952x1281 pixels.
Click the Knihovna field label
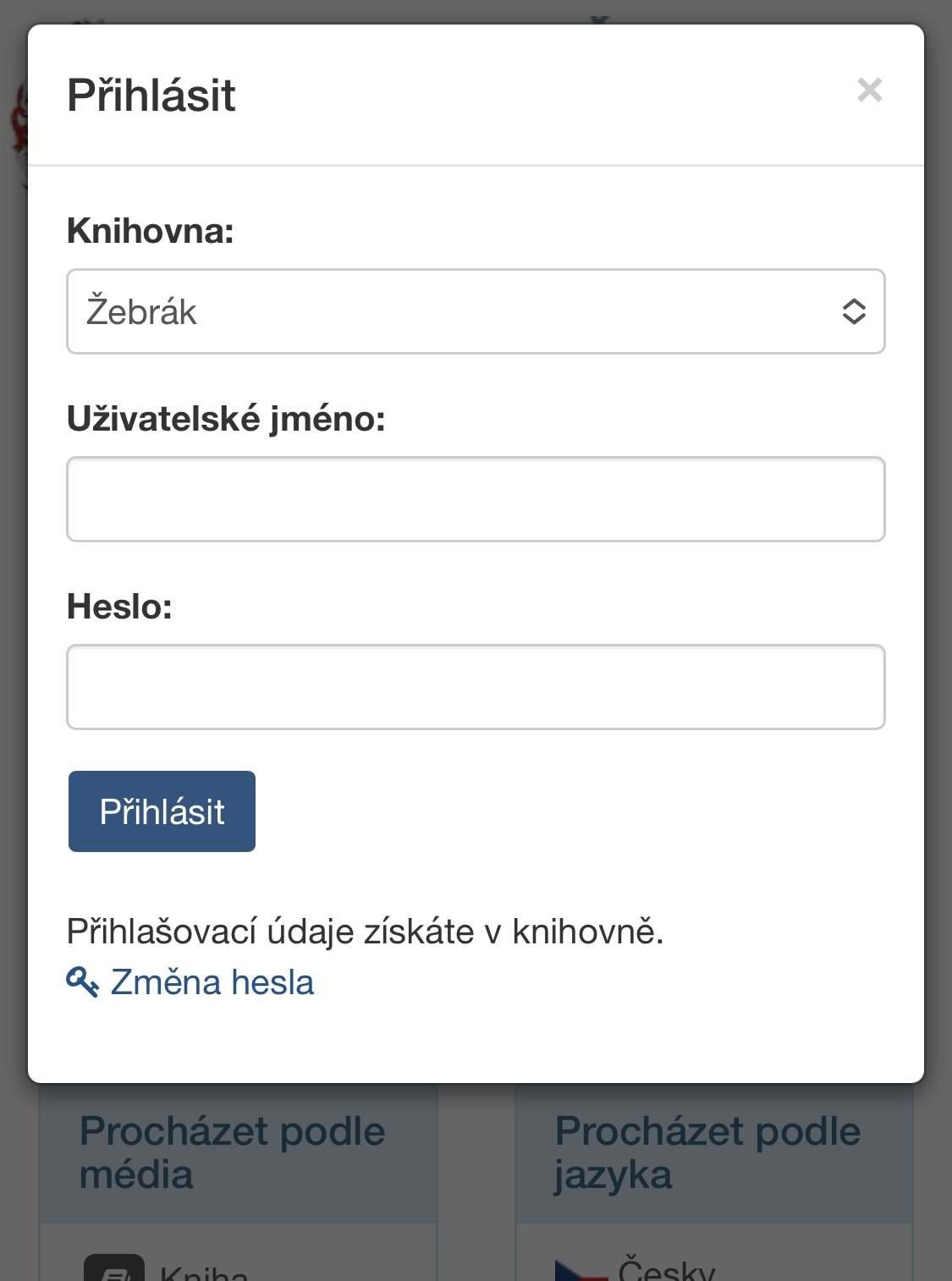tap(151, 231)
